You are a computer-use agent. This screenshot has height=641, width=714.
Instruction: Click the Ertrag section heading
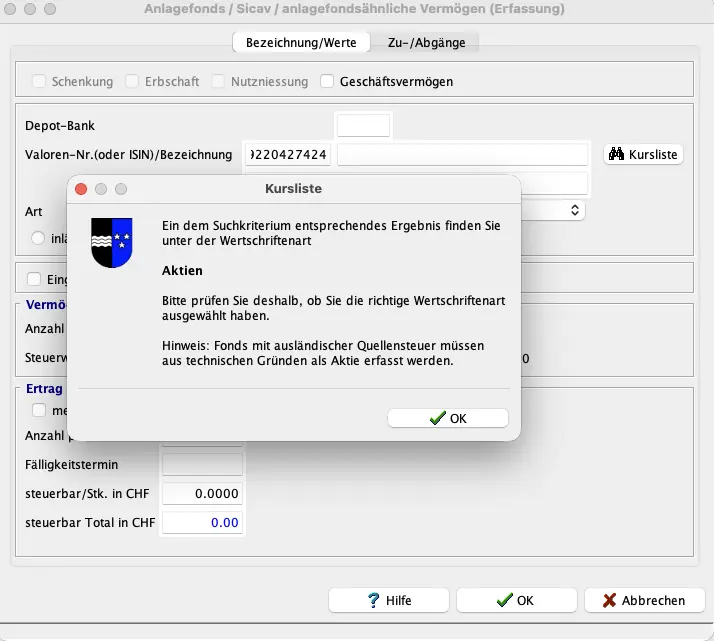(x=44, y=388)
